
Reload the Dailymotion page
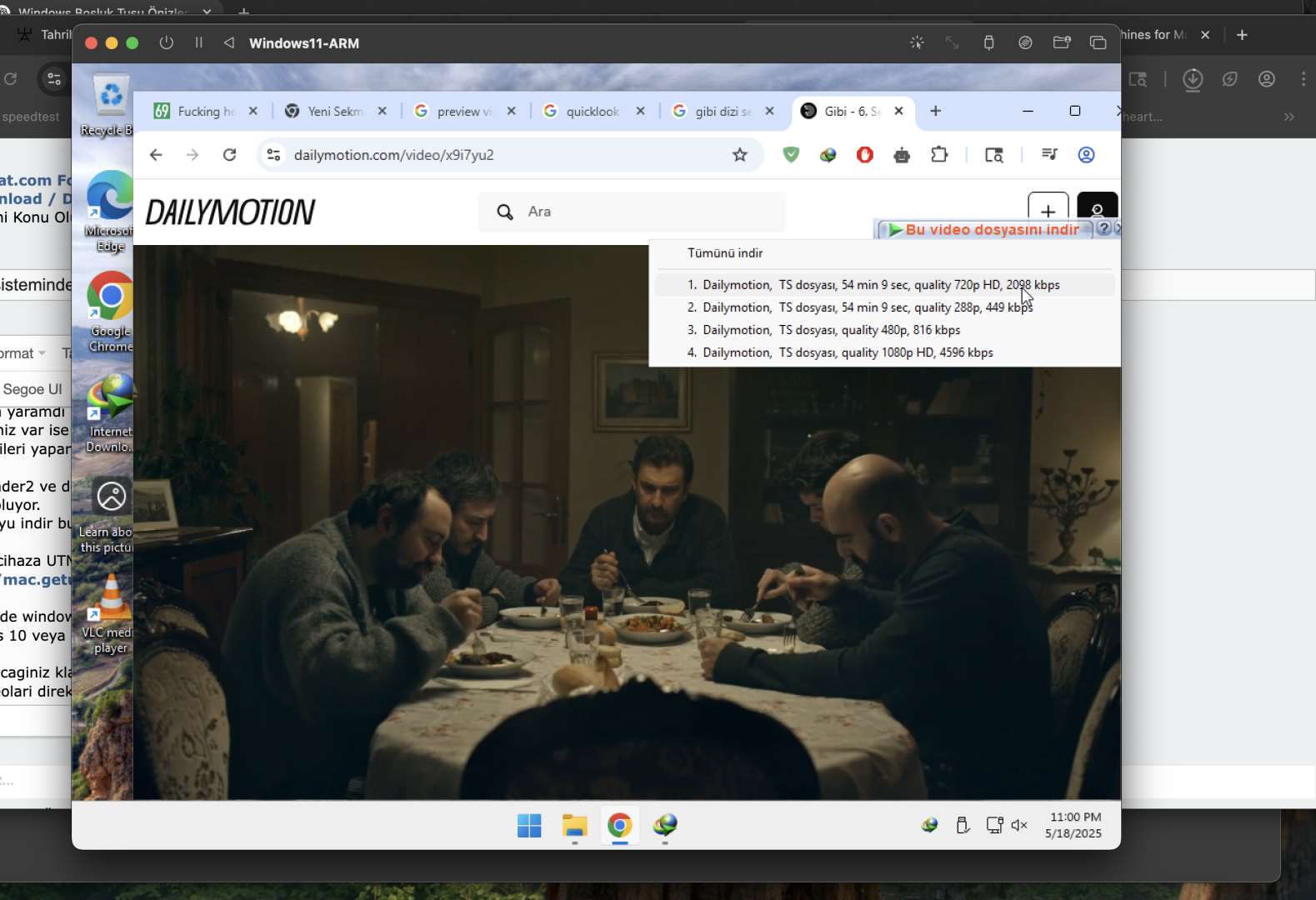pos(230,155)
